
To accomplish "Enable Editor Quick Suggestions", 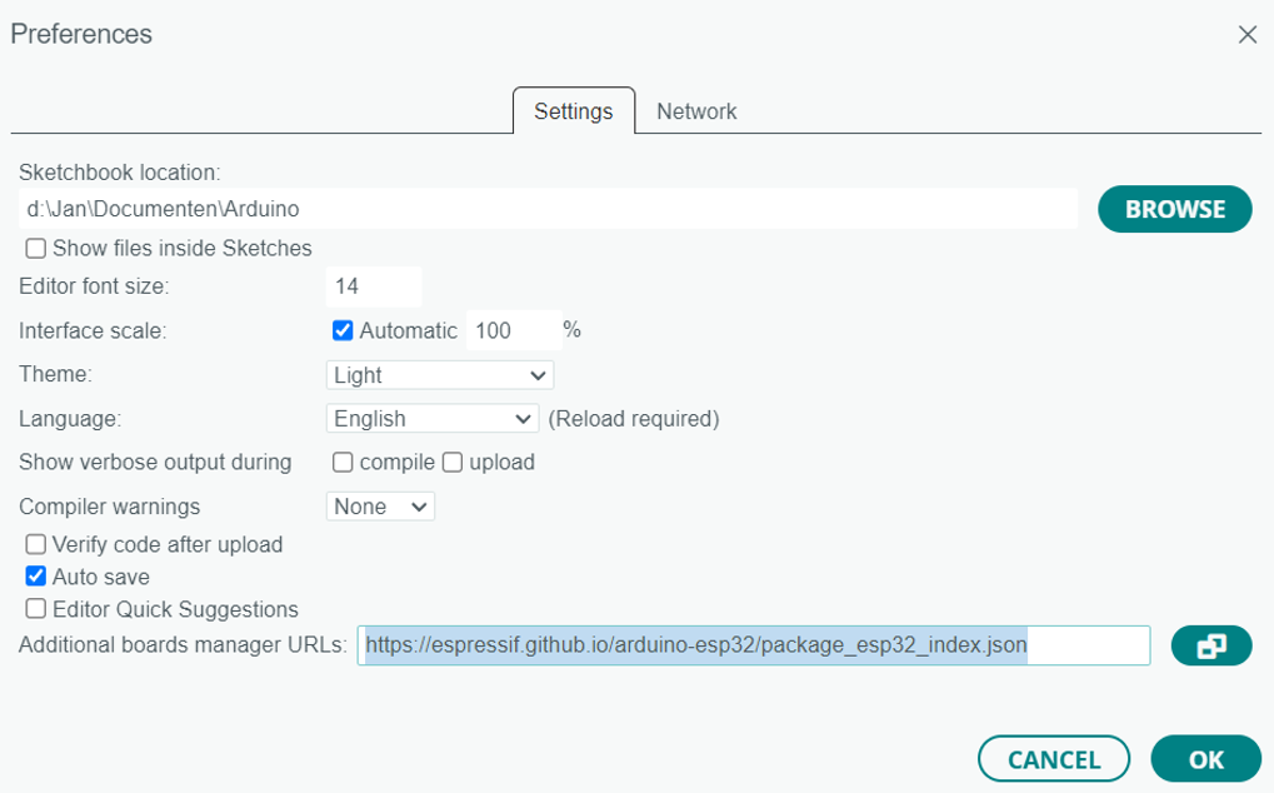I will (x=35, y=609).
